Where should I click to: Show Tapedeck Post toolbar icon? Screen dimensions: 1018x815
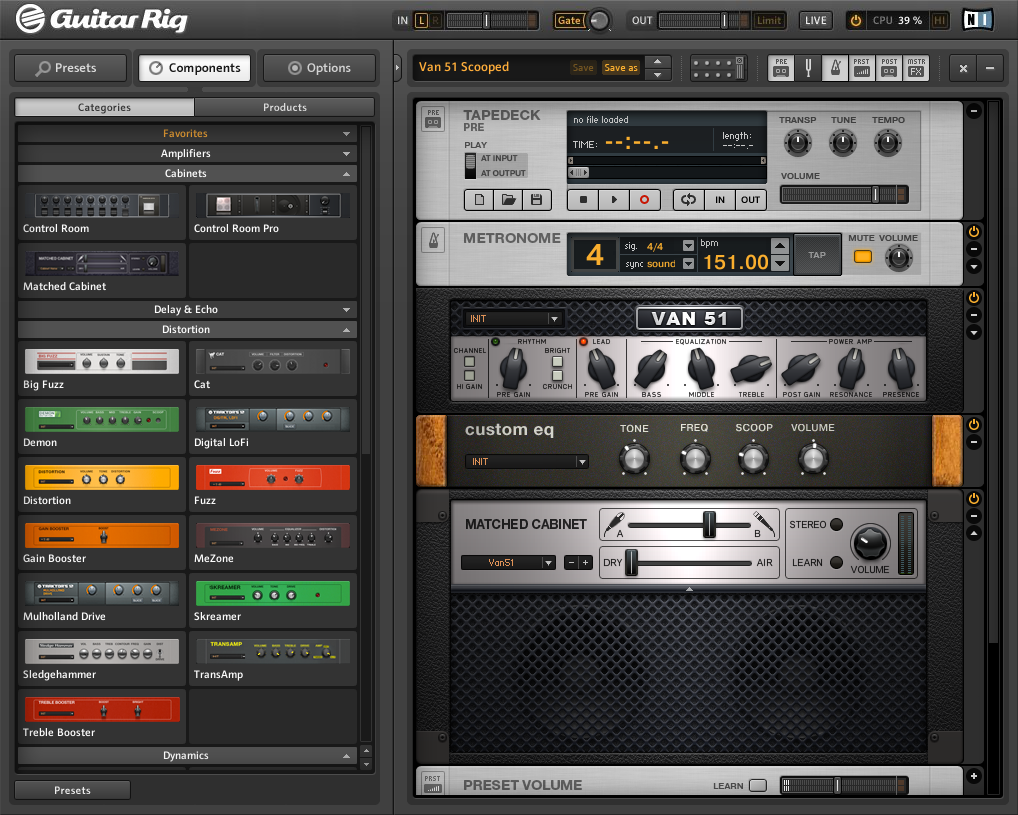(x=889, y=68)
